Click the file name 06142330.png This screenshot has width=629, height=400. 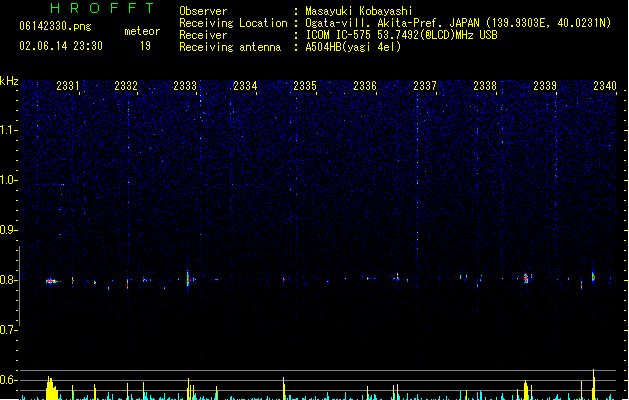(55, 26)
